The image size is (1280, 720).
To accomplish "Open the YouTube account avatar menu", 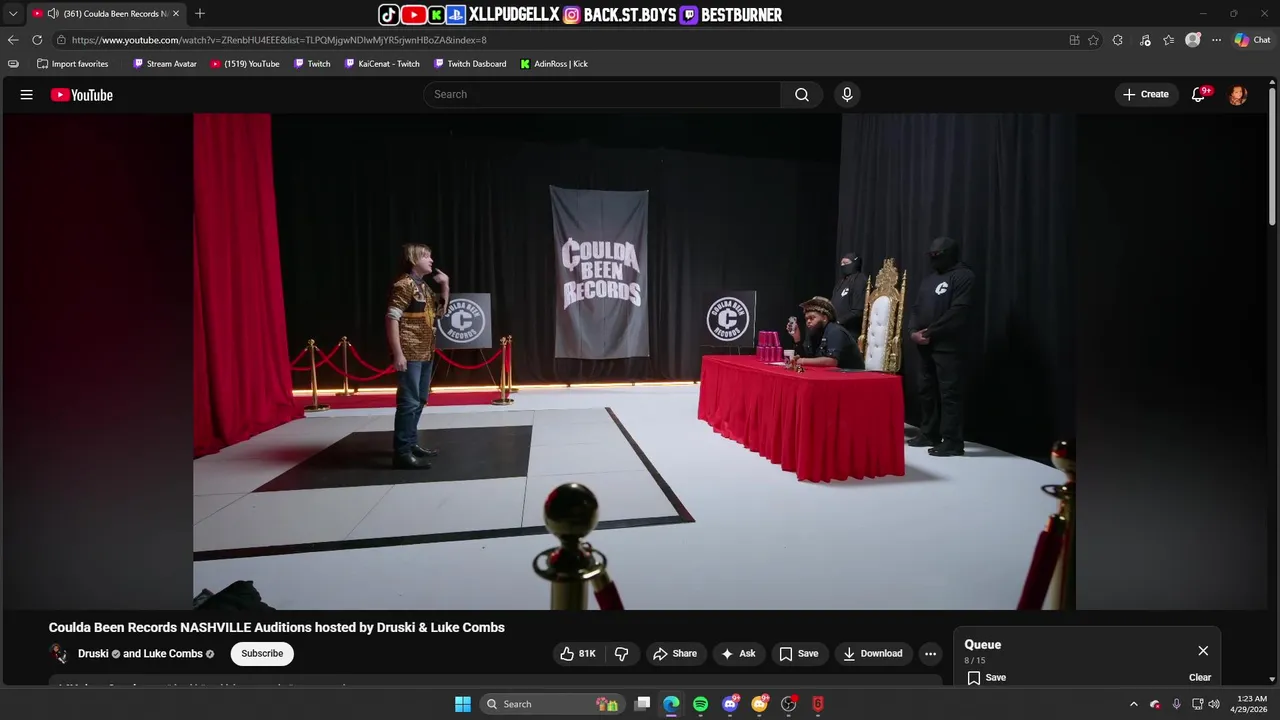I will pyautogui.click(x=1238, y=95).
